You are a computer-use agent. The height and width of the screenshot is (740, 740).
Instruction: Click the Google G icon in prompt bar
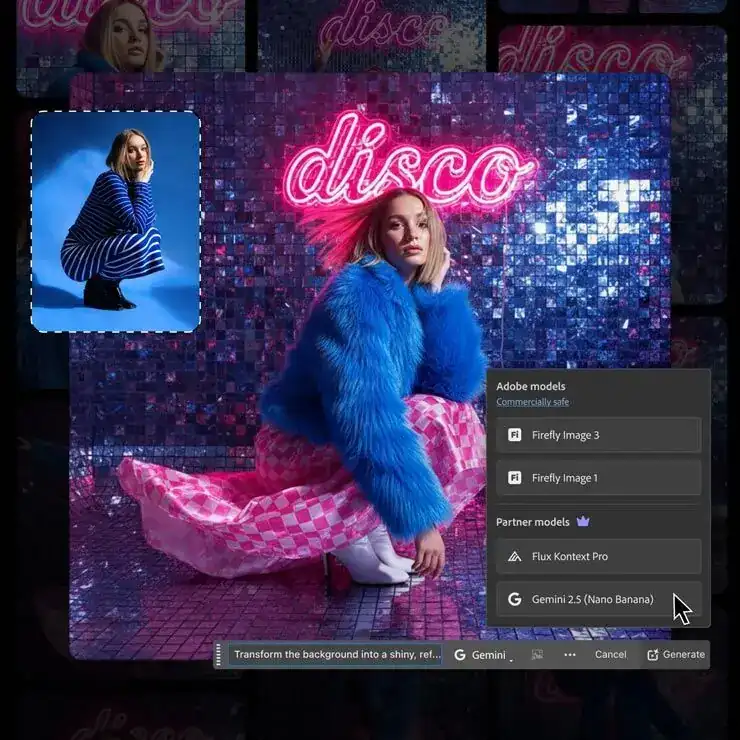click(x=460, y=655)
